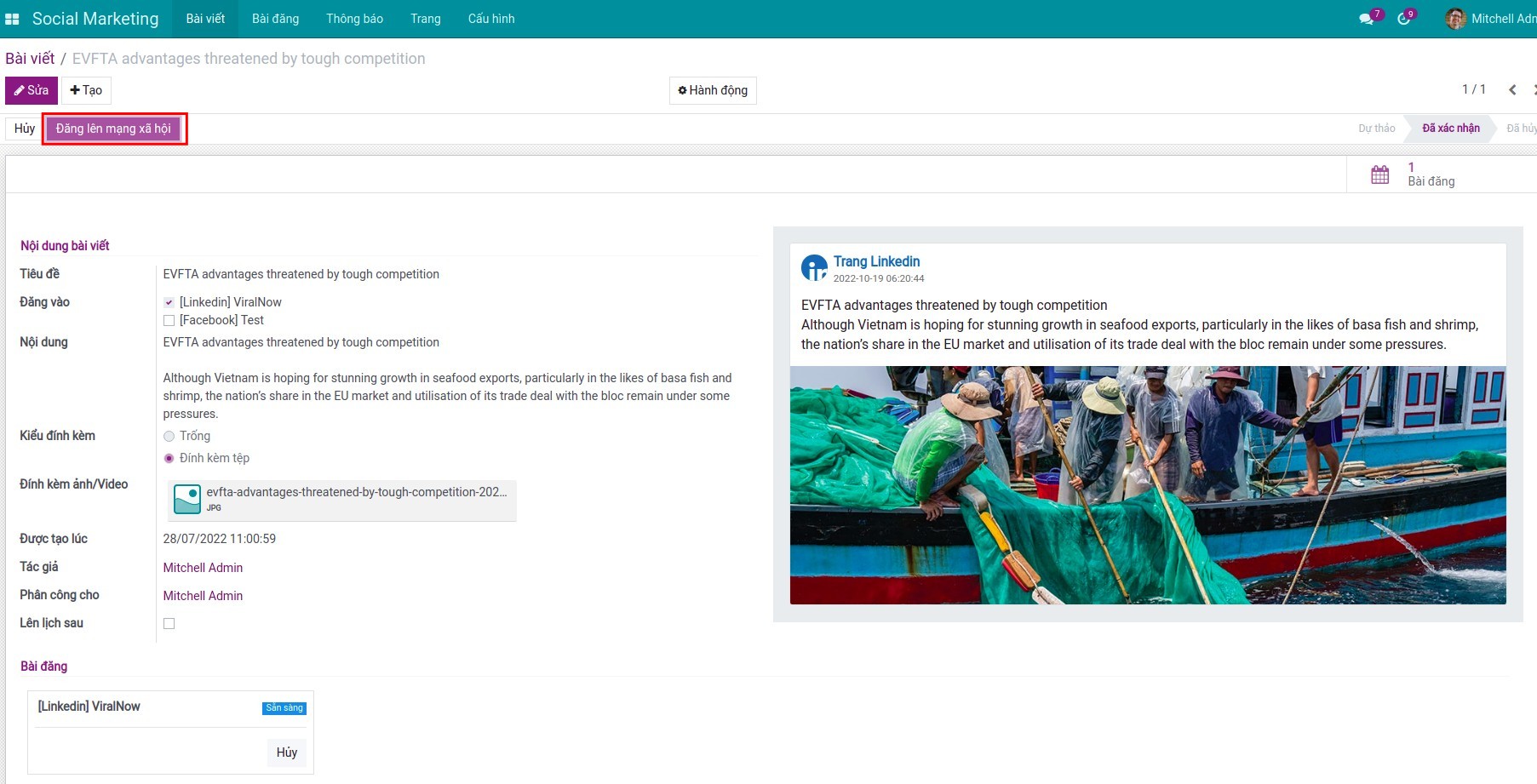Tick the Lên lịch sau checkbox
The image size is (1537, 784).
coord(169,623)
